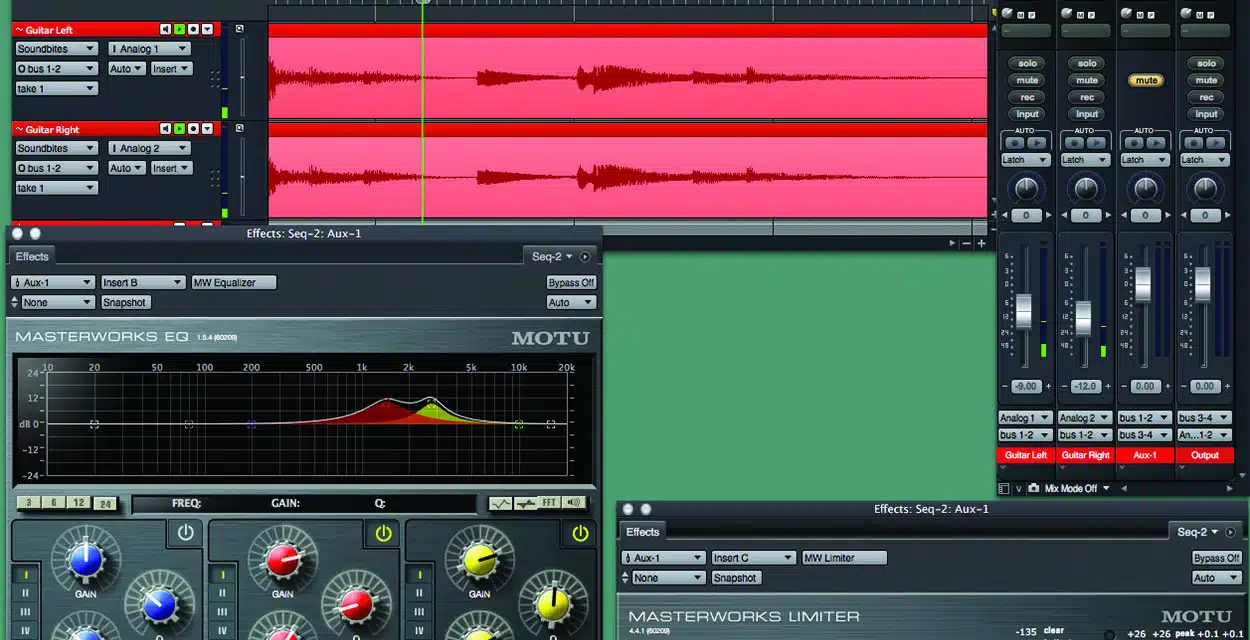Click the blue band Q knob
Viewport: 1250px width, 640px height.
tap(158, 604)
